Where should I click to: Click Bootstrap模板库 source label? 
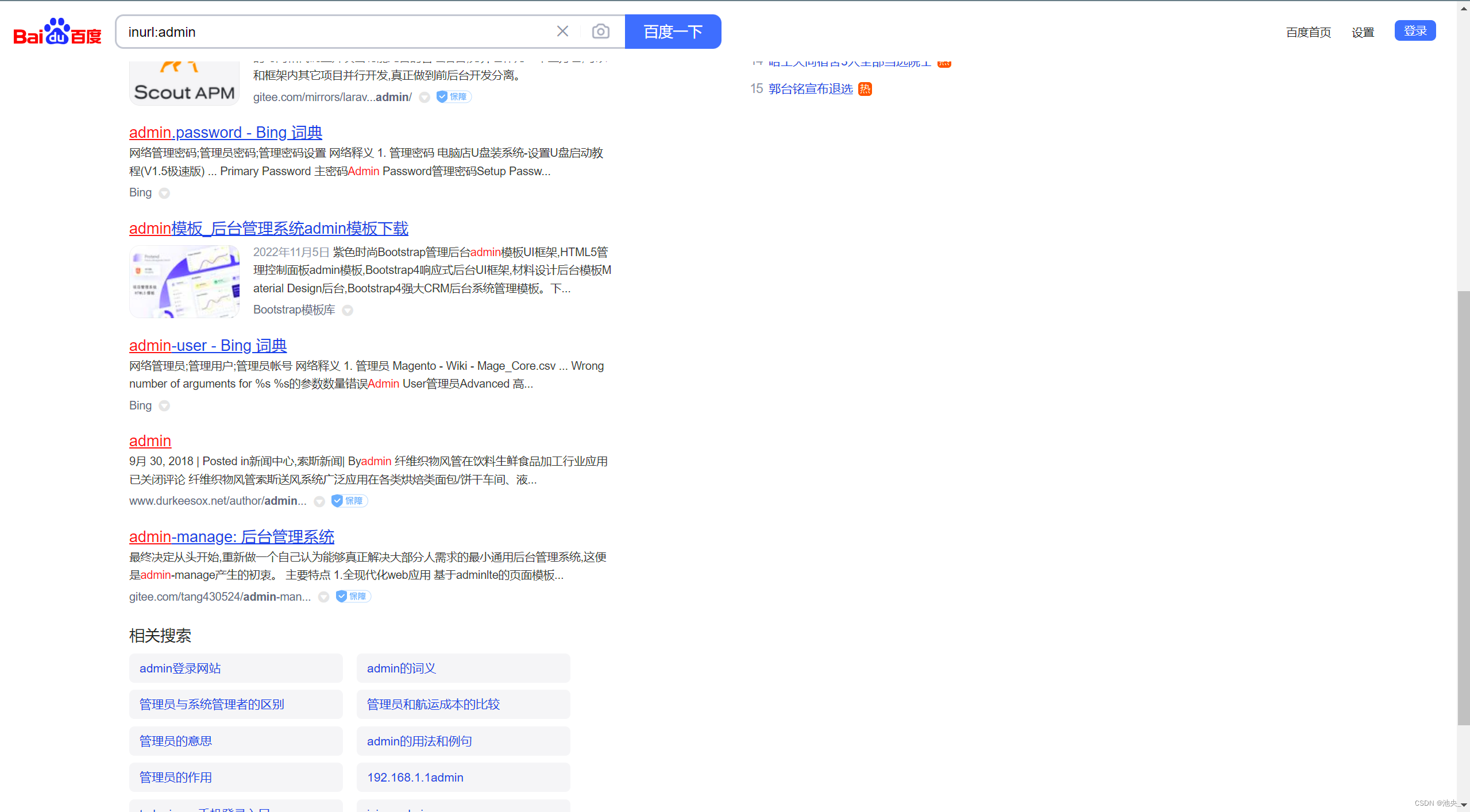(294, 310)
